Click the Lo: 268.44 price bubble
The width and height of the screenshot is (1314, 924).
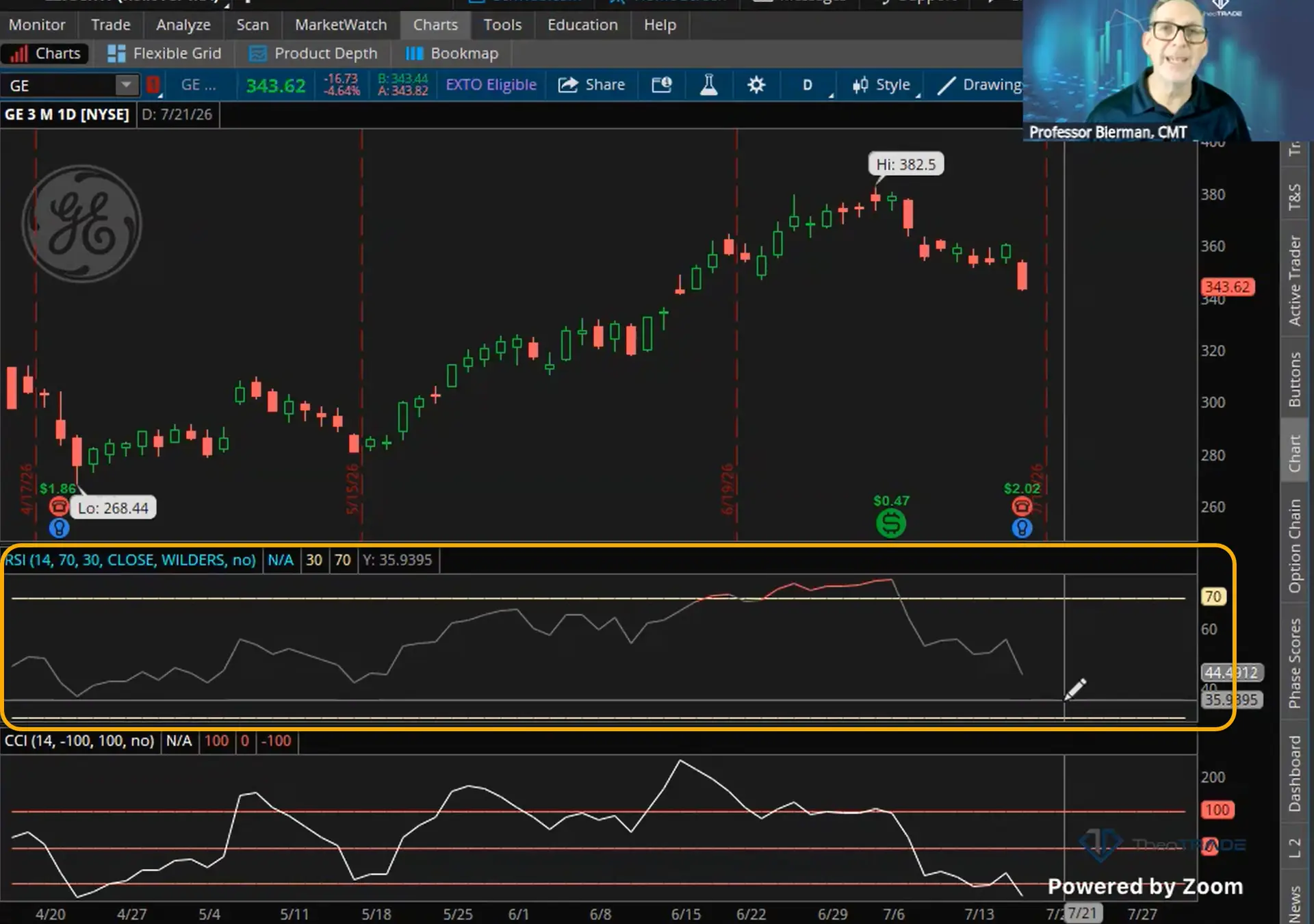(113, 508)
